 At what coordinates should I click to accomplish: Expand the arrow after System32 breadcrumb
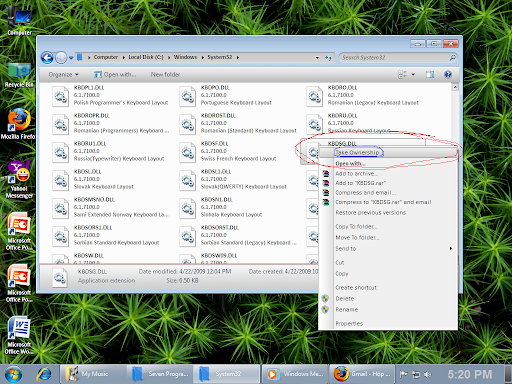[x=238, y=58]
